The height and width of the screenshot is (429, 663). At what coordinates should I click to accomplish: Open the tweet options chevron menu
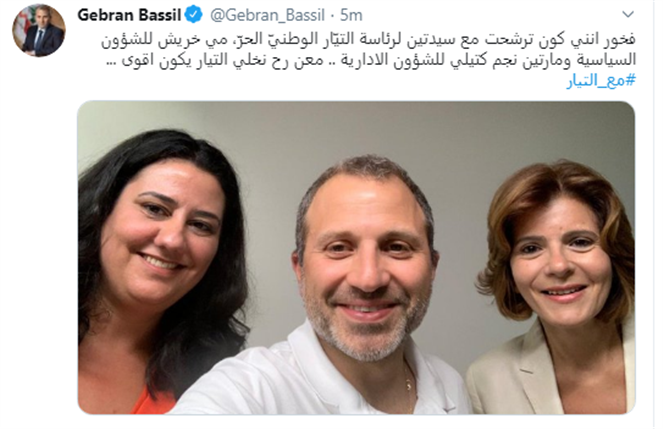click(x=628, y=14)
